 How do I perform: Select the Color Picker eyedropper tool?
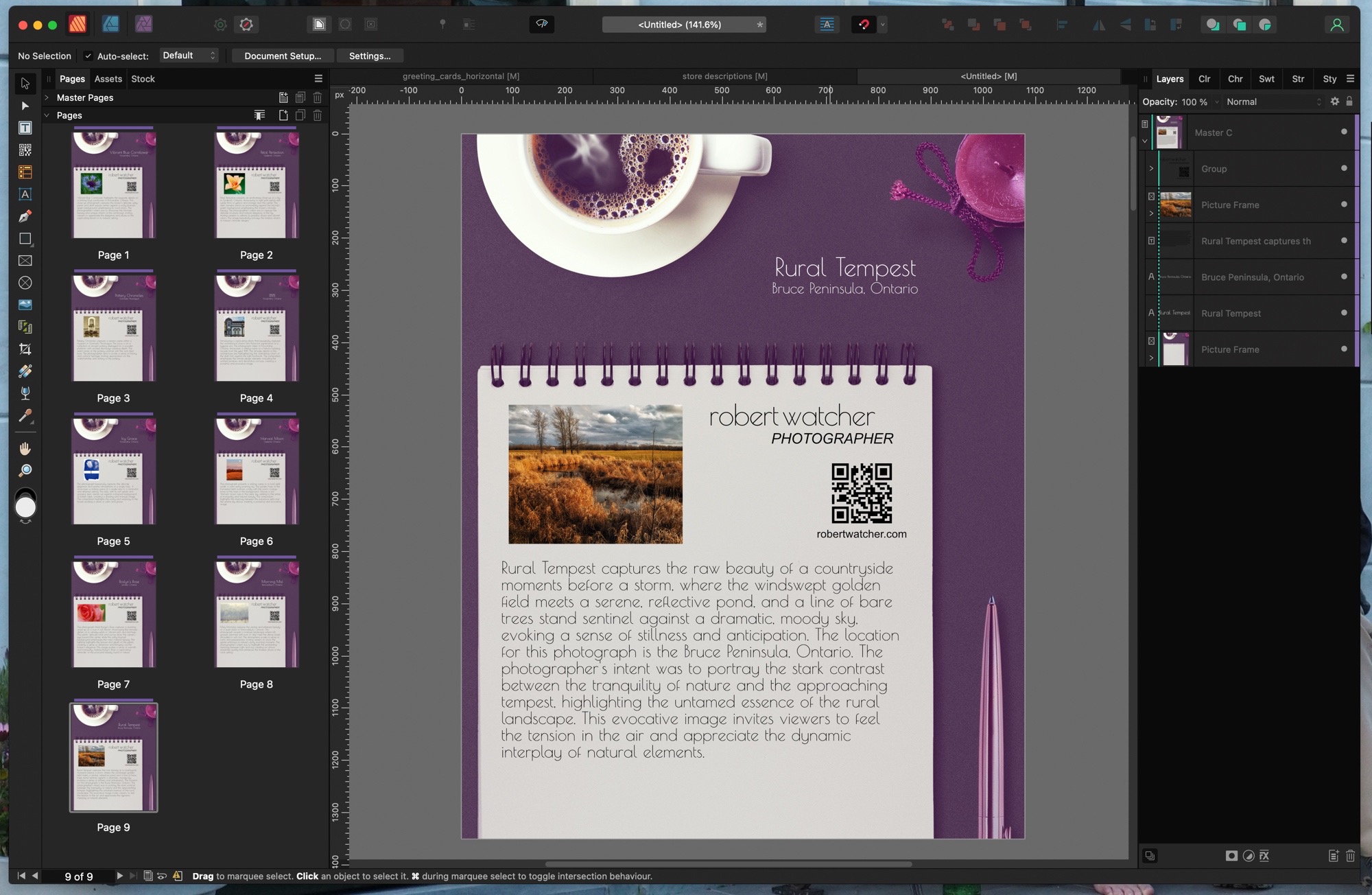click(x=25, y=415)
